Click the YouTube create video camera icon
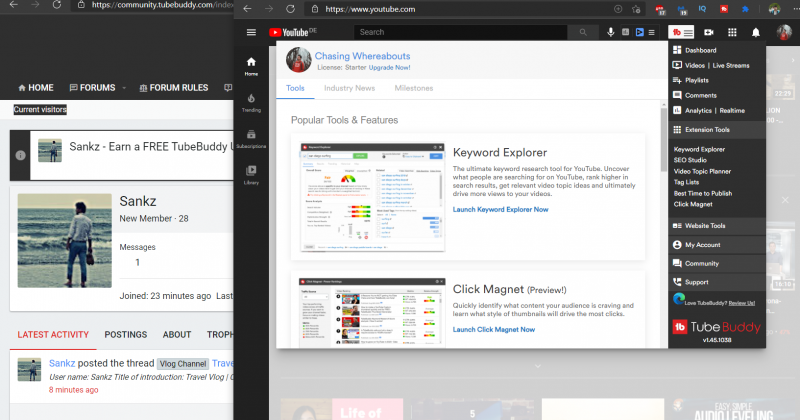 [708, 32]
